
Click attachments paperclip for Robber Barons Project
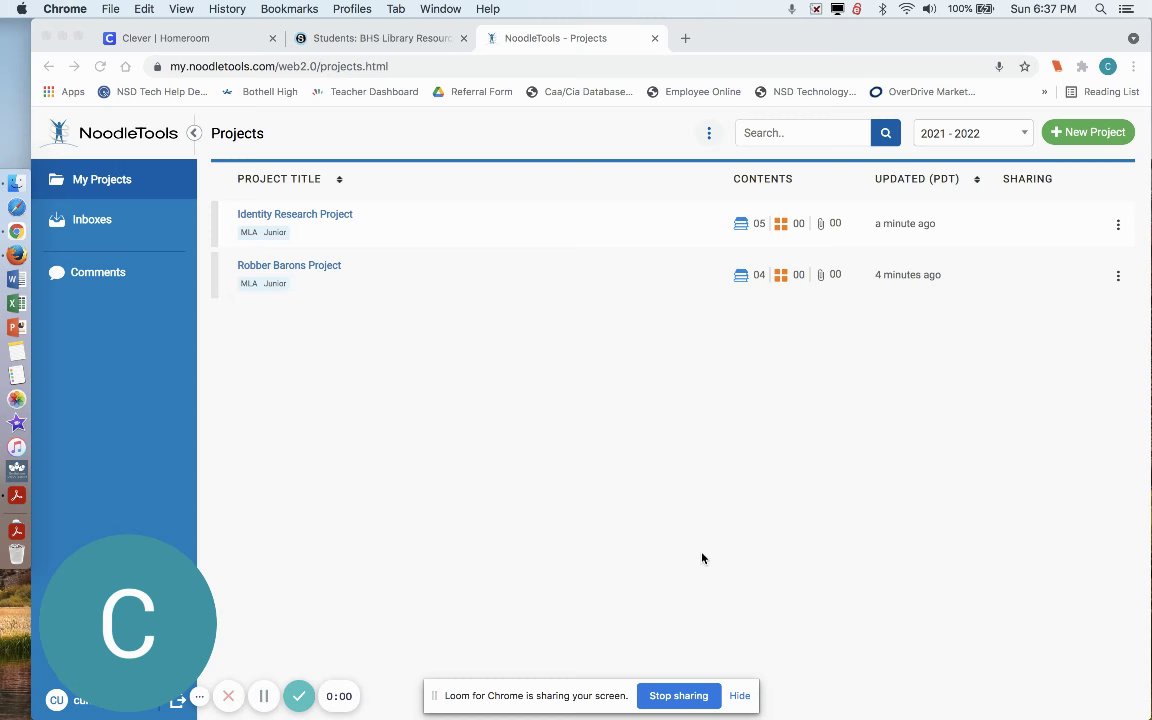click(x=821, y=275)
